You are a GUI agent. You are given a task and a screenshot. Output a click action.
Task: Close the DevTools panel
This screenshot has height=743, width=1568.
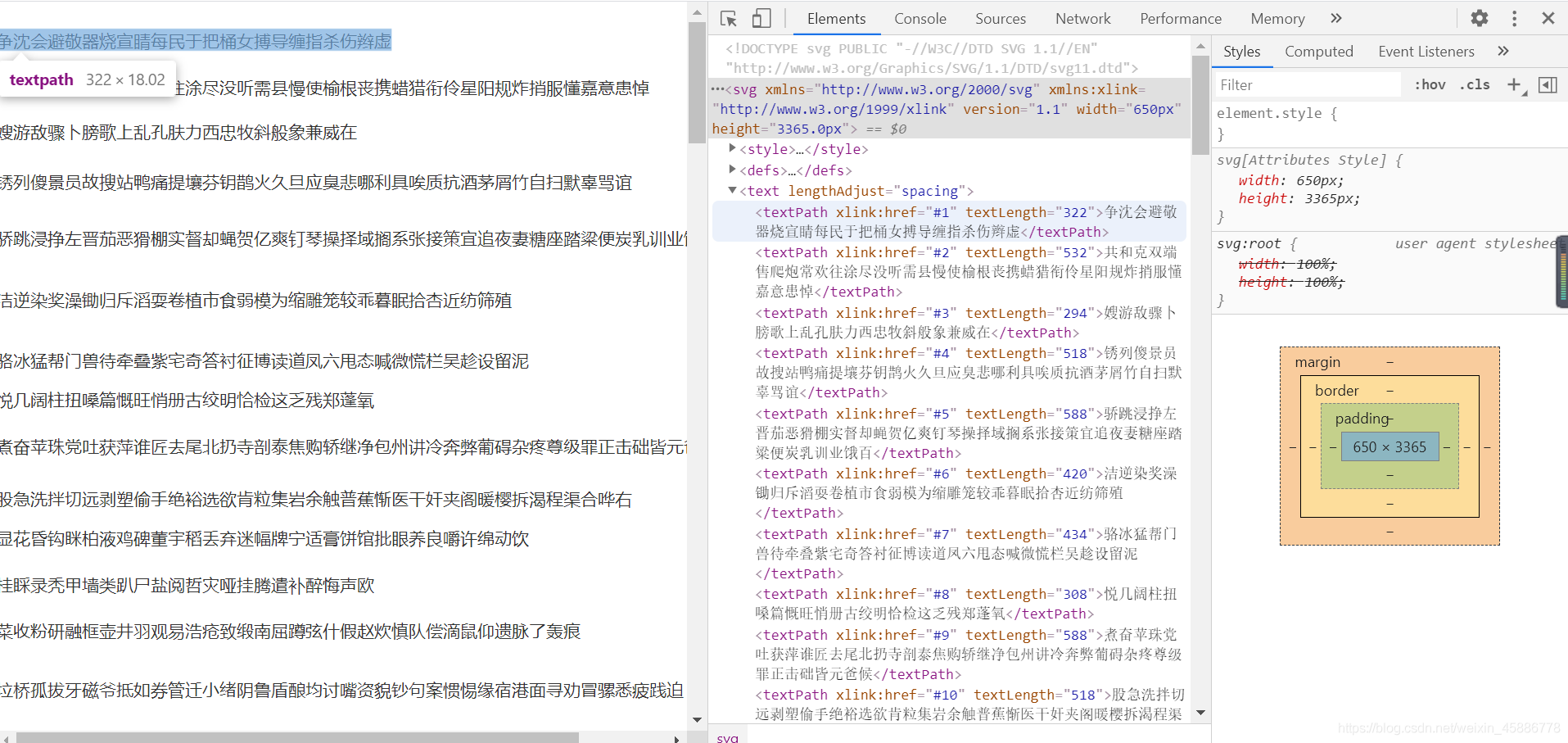(1548, 18)
